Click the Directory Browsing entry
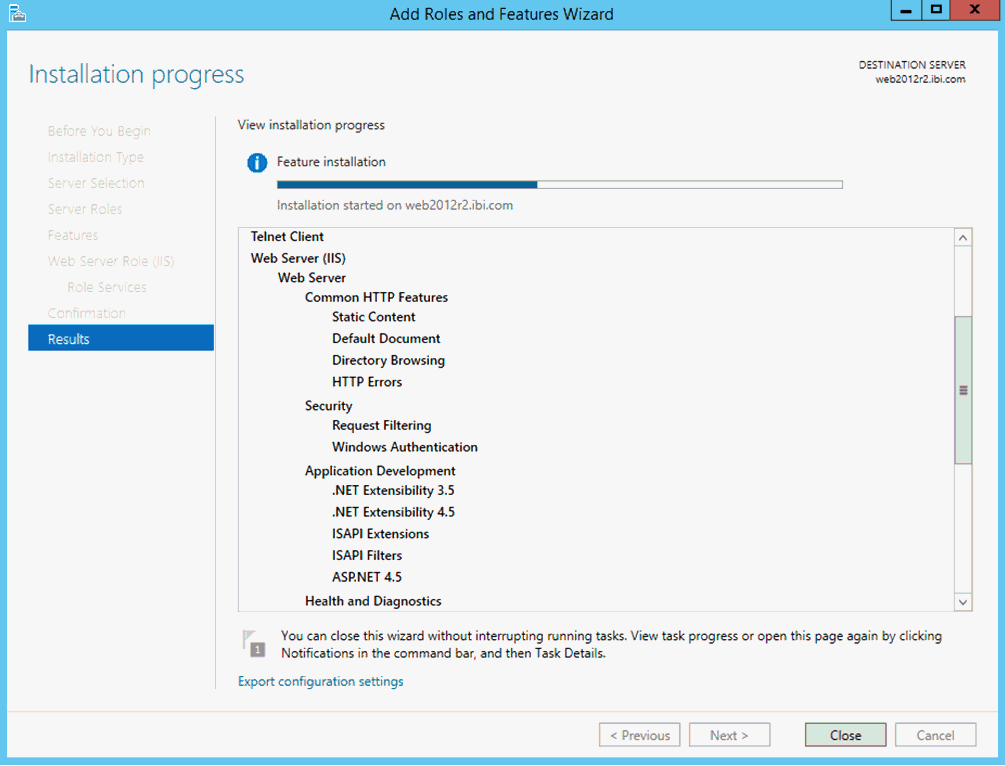This screenshot has width=1005, height=766. 388,360
